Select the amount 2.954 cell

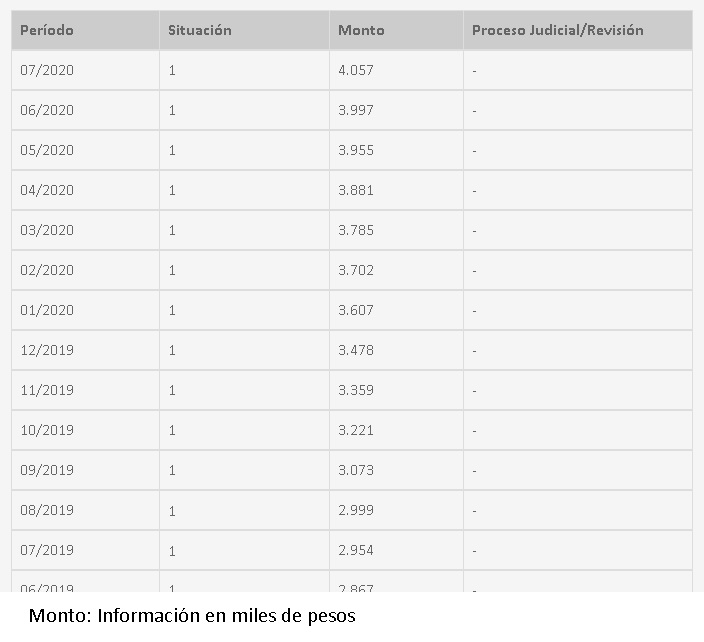(x=396, y=550)
